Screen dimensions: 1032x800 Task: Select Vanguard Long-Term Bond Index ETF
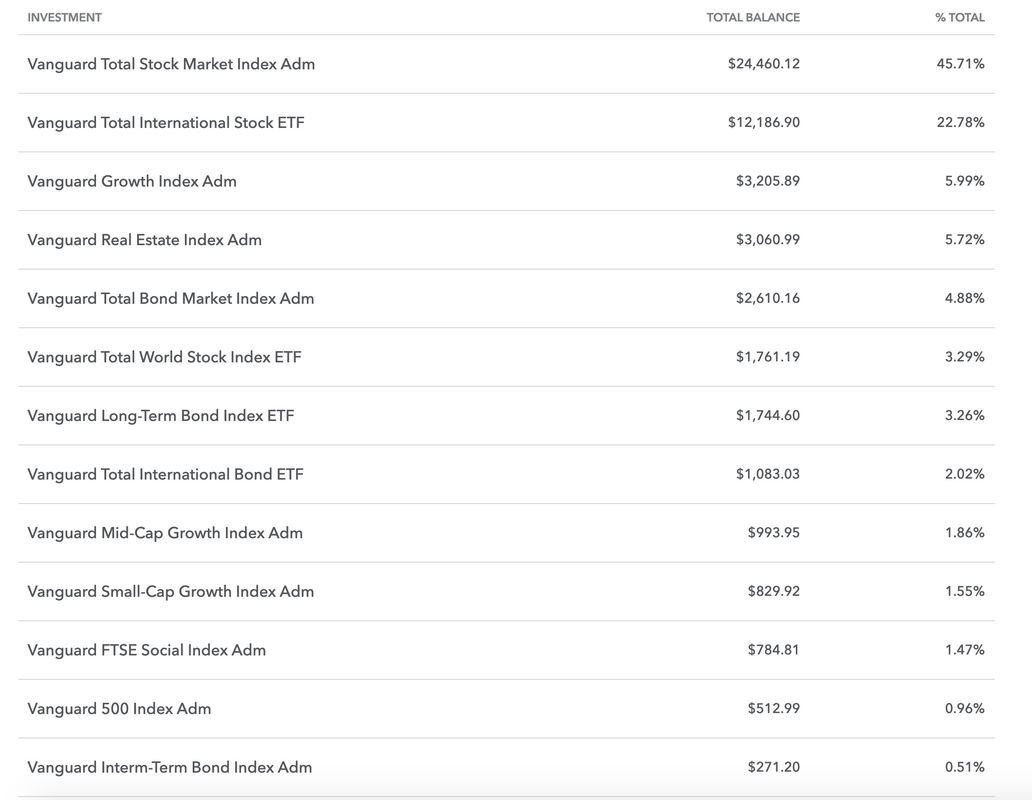(x=161, y=415)
